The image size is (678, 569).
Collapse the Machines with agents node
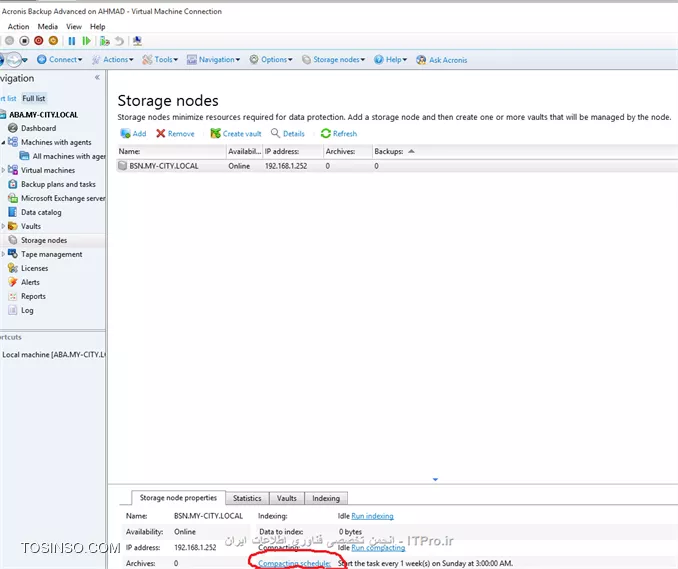pos(3,142)
